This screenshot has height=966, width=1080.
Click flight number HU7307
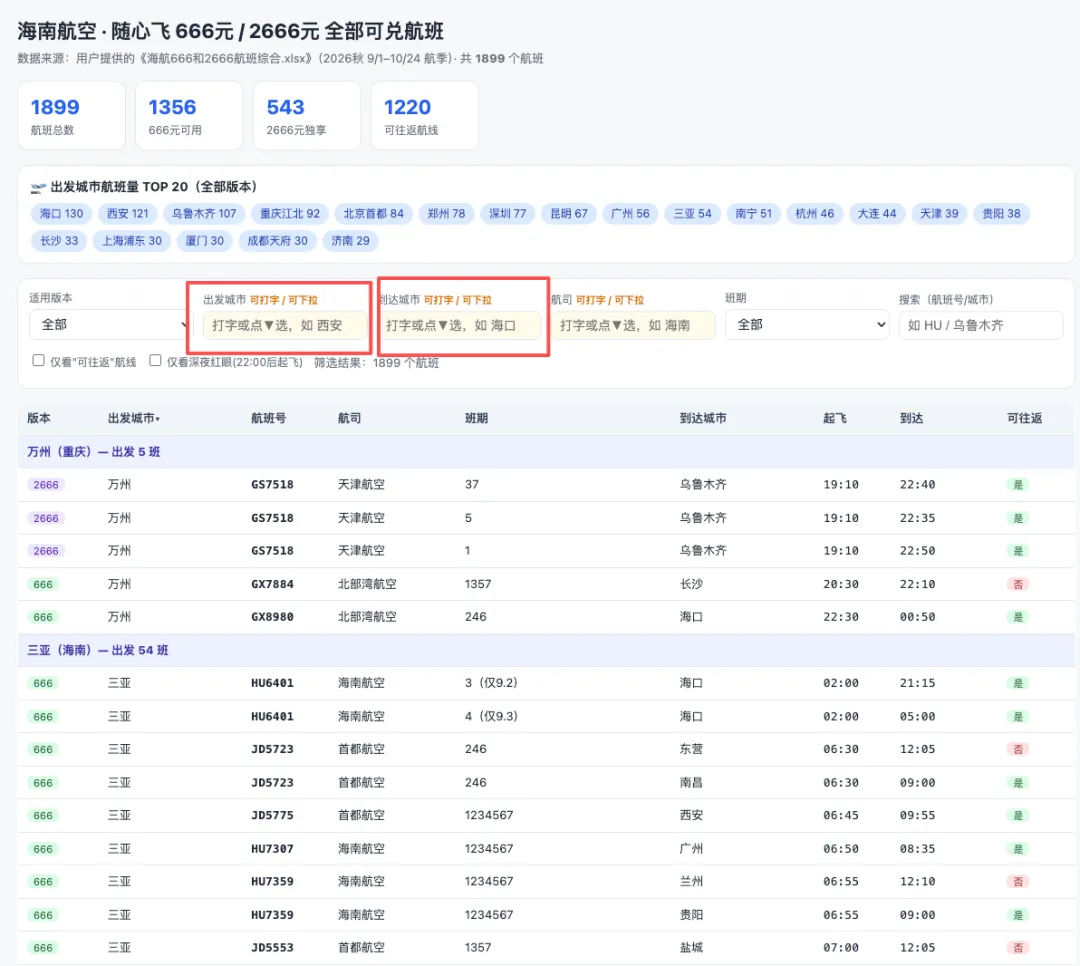(272, 849)
